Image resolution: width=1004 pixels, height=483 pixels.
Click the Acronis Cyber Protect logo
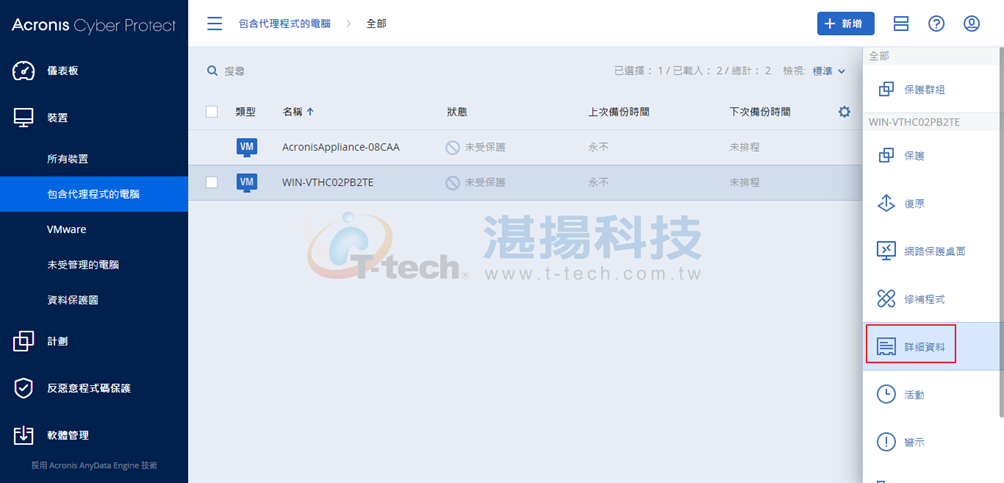[93, 26]
